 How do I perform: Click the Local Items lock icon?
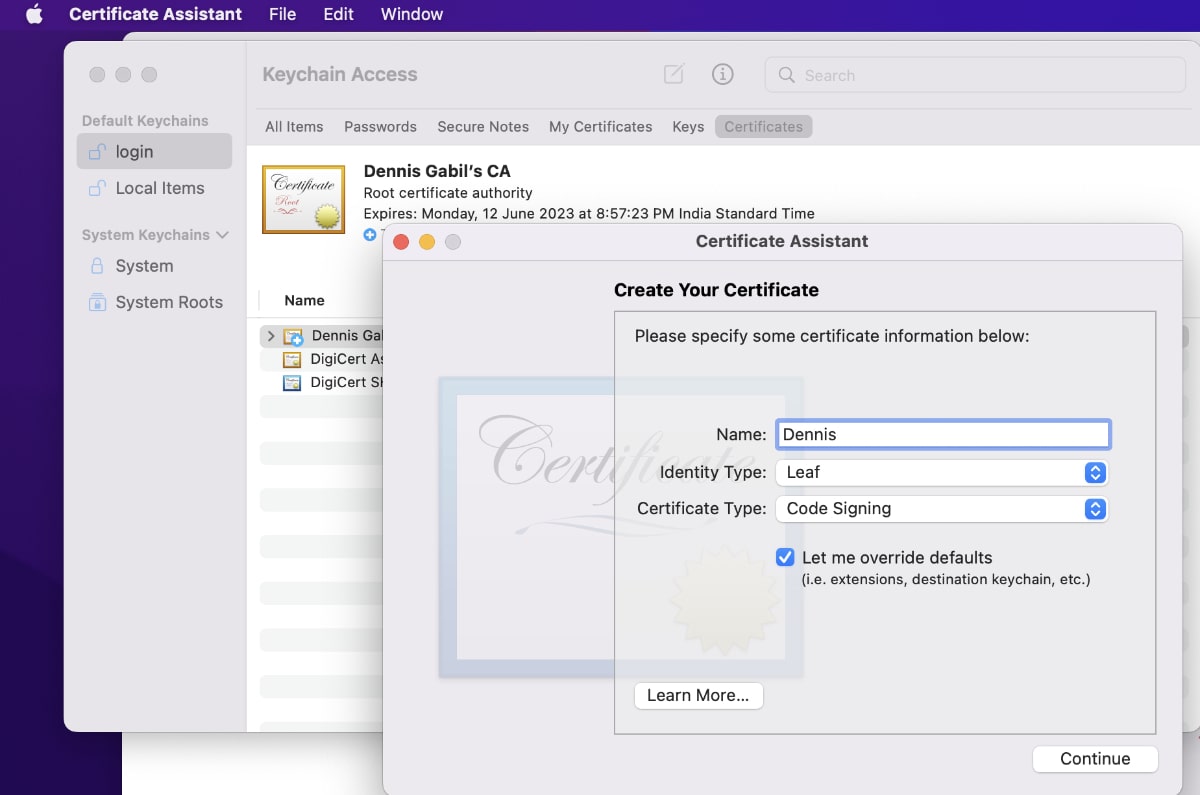(97, 188)
